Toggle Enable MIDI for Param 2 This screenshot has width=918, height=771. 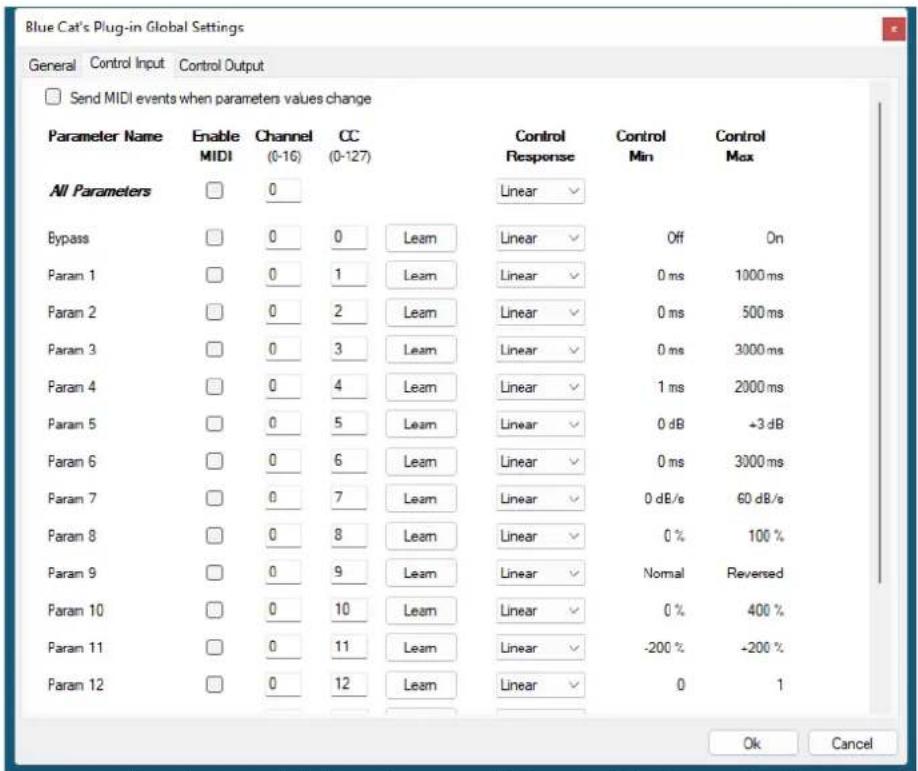[x=214, y=312]
